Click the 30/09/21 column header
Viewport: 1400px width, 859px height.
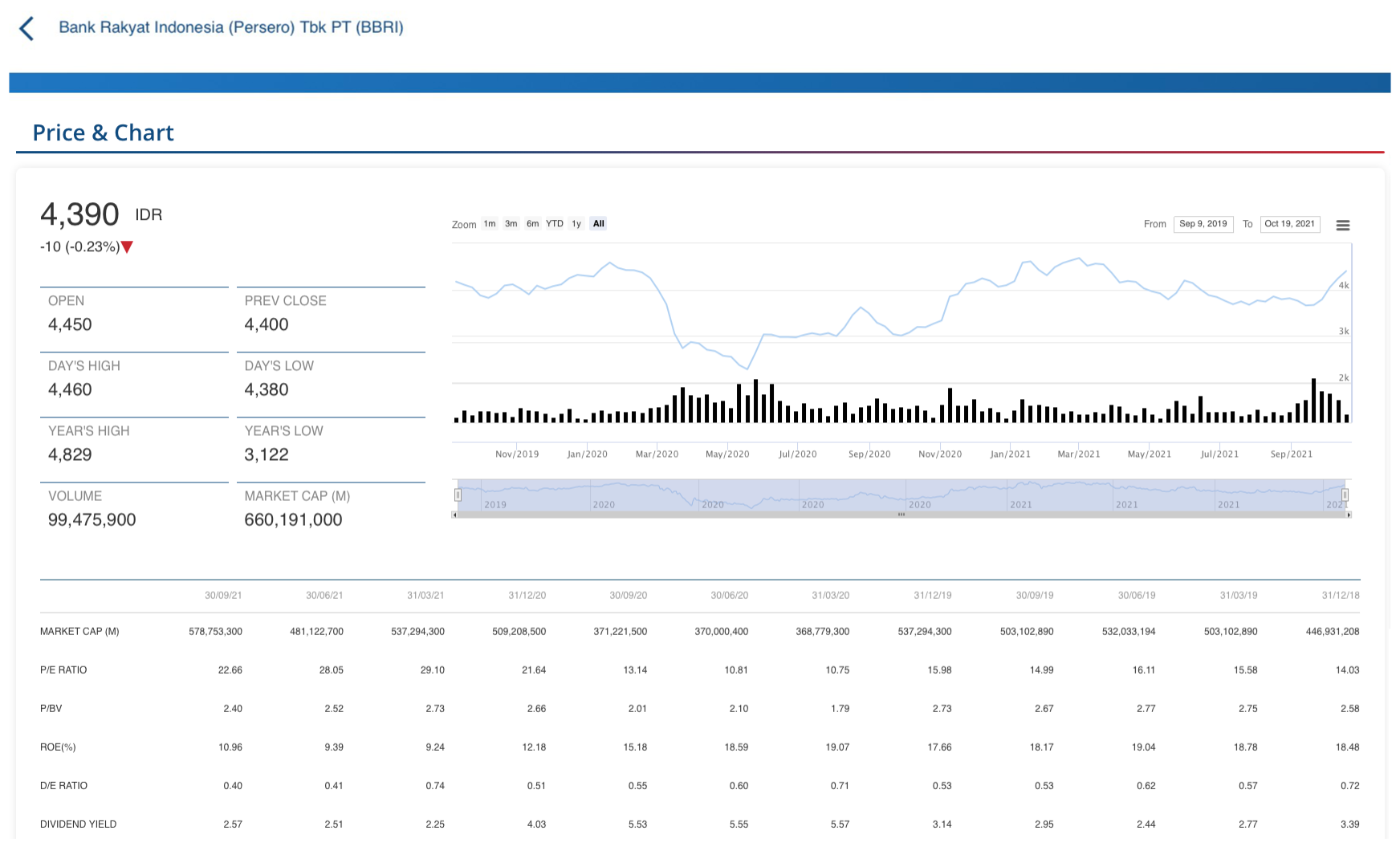(x=223, y=596)
